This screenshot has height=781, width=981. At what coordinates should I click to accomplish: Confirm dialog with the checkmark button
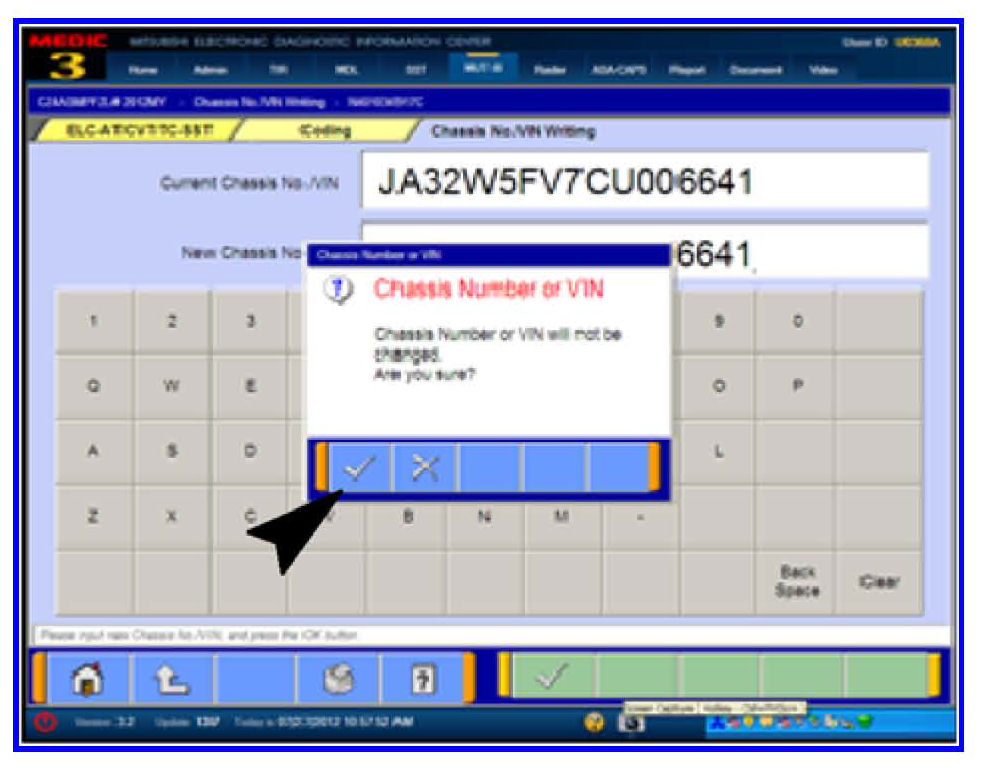(x=359, y=467)
